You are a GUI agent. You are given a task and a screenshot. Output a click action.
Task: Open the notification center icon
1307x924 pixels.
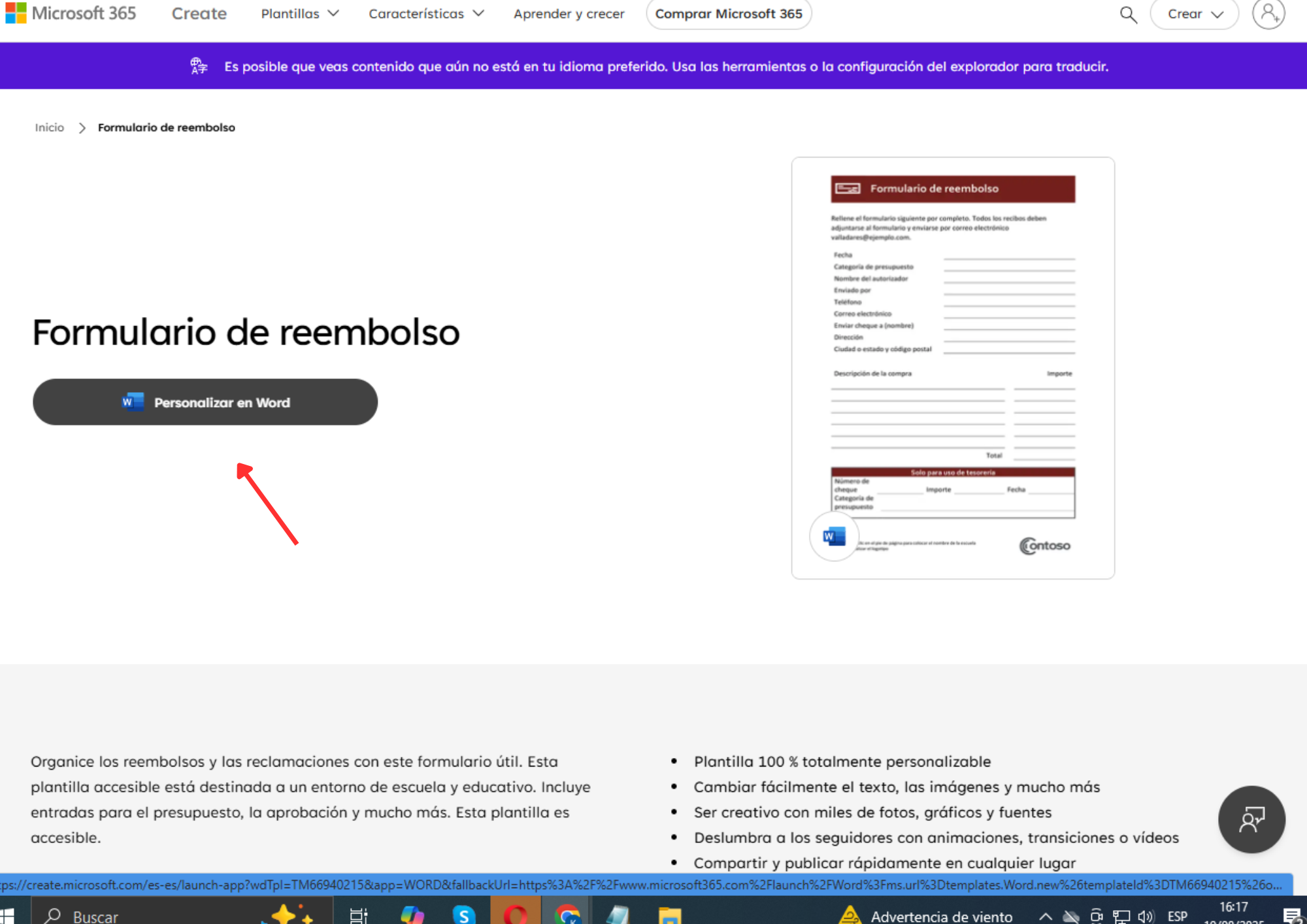tap(1292, 916)
